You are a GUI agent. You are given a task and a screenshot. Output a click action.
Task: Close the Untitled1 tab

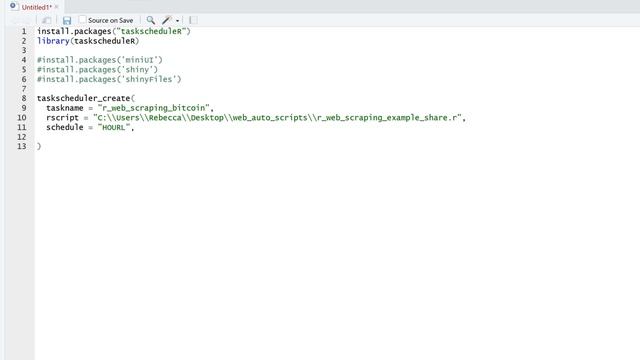57,7
